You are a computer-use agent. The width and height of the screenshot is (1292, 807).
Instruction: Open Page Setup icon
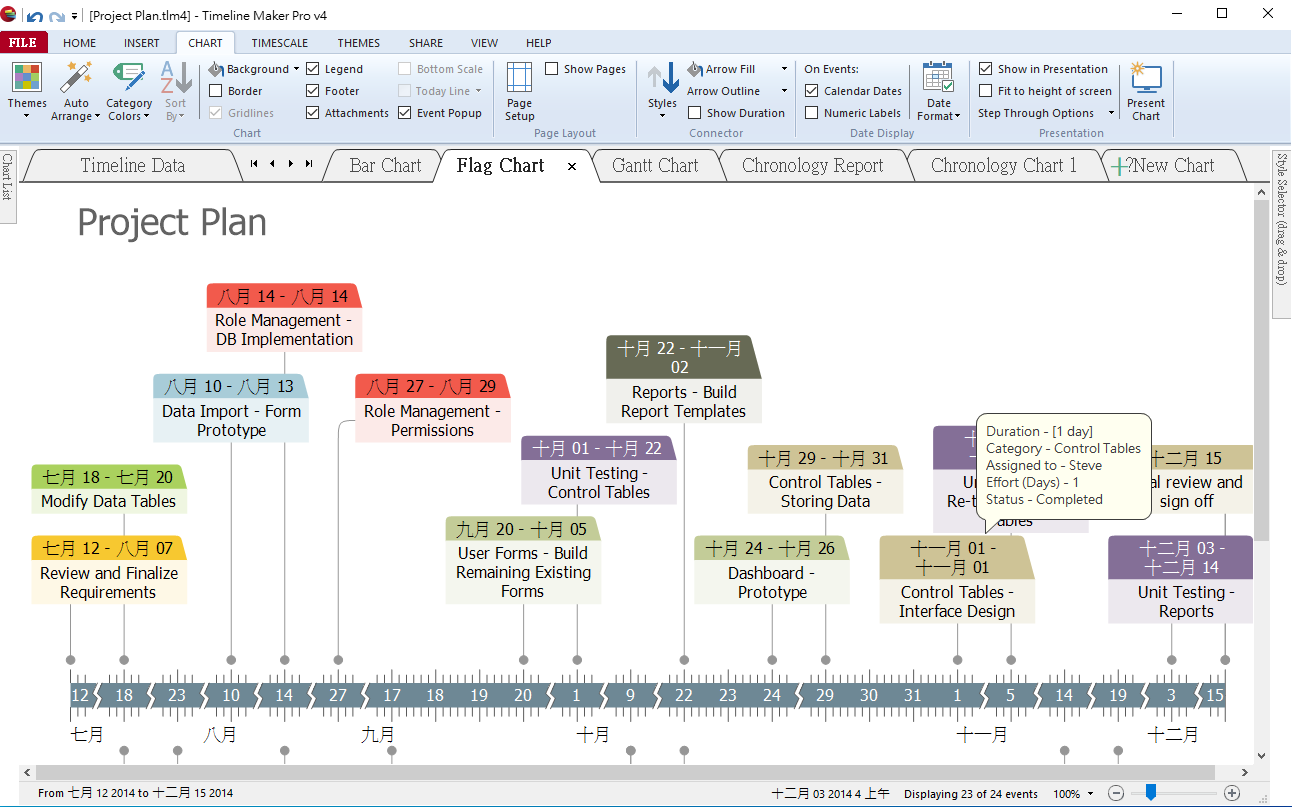coord(519,78)
